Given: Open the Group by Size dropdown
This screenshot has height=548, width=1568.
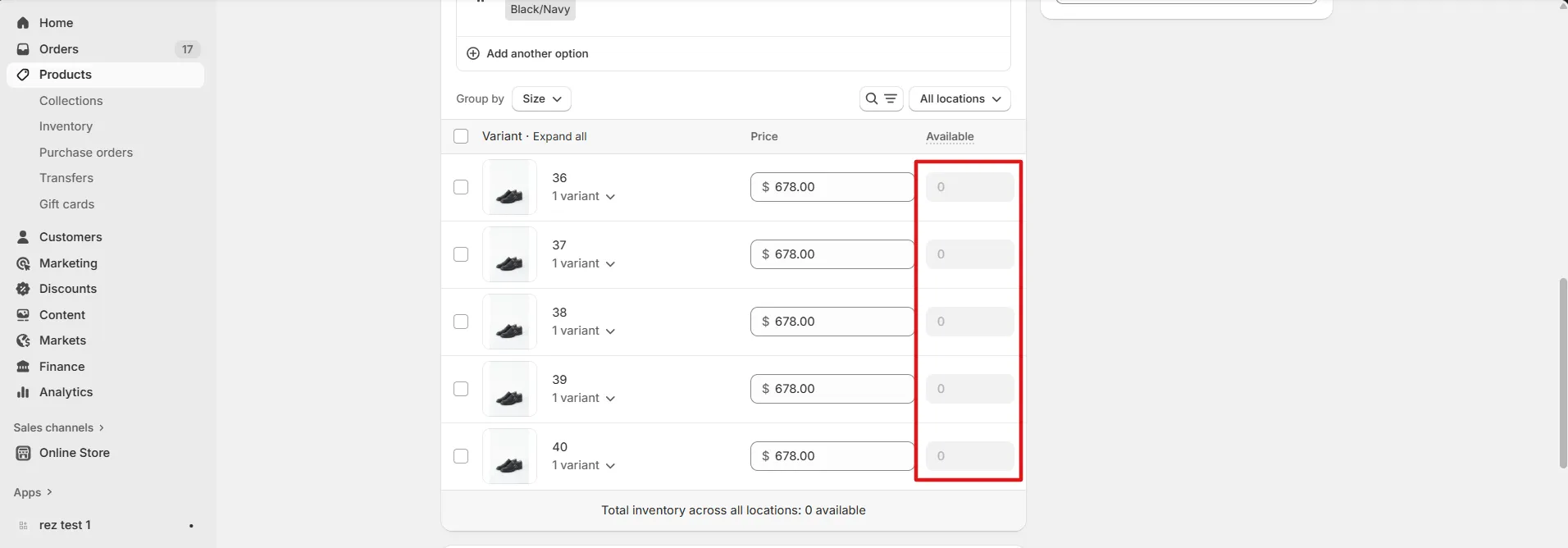Looking at the screenshot, I should [x=541, y=98].
